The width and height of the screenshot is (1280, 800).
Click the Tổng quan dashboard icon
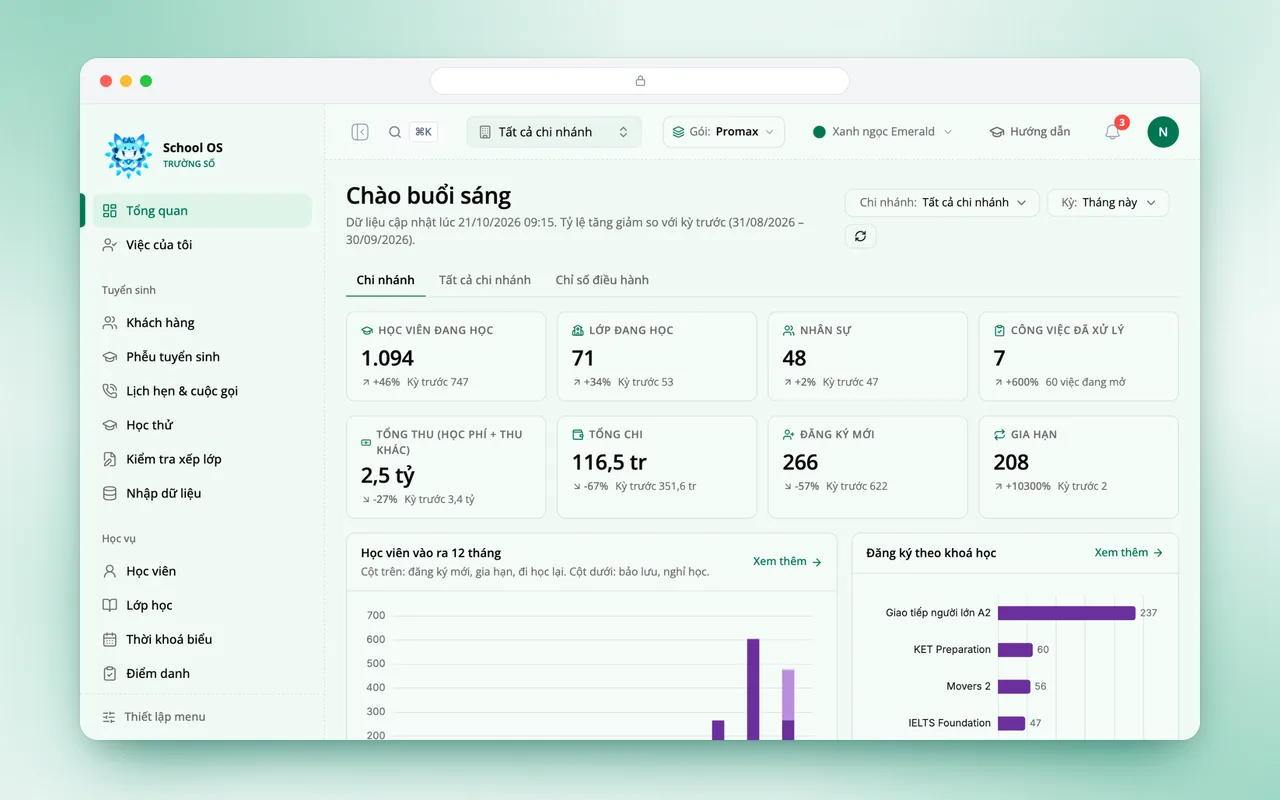coord(110,211)
